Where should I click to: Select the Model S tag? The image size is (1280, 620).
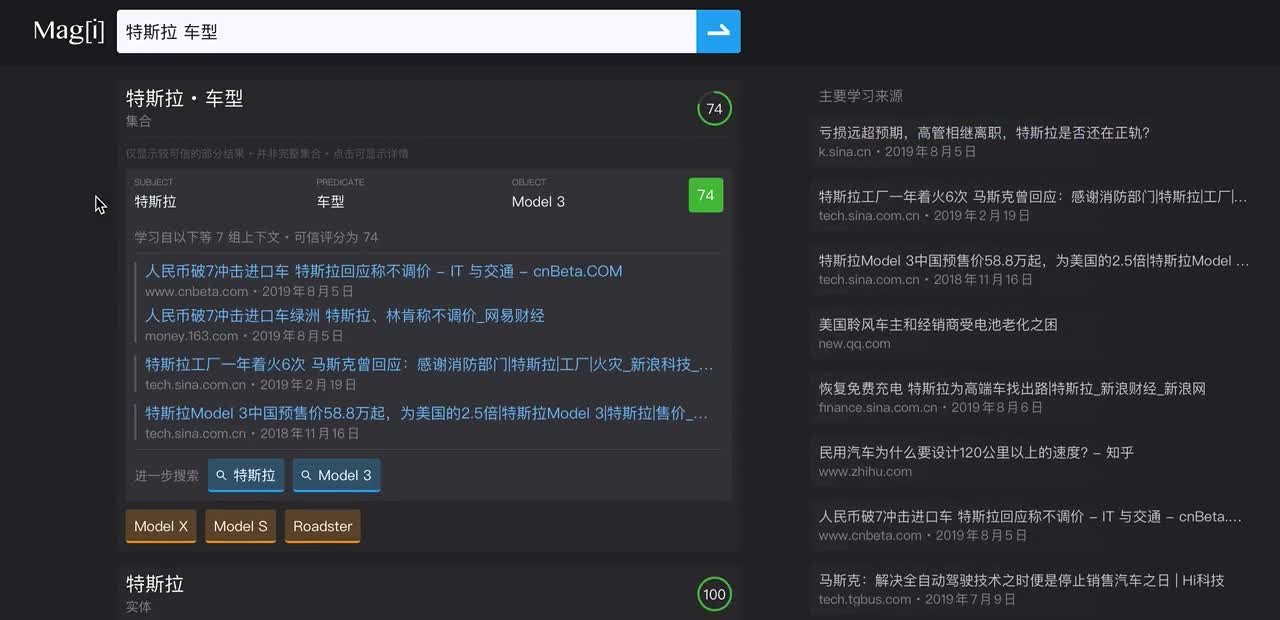pyautogui.click(x=240, y=526)
